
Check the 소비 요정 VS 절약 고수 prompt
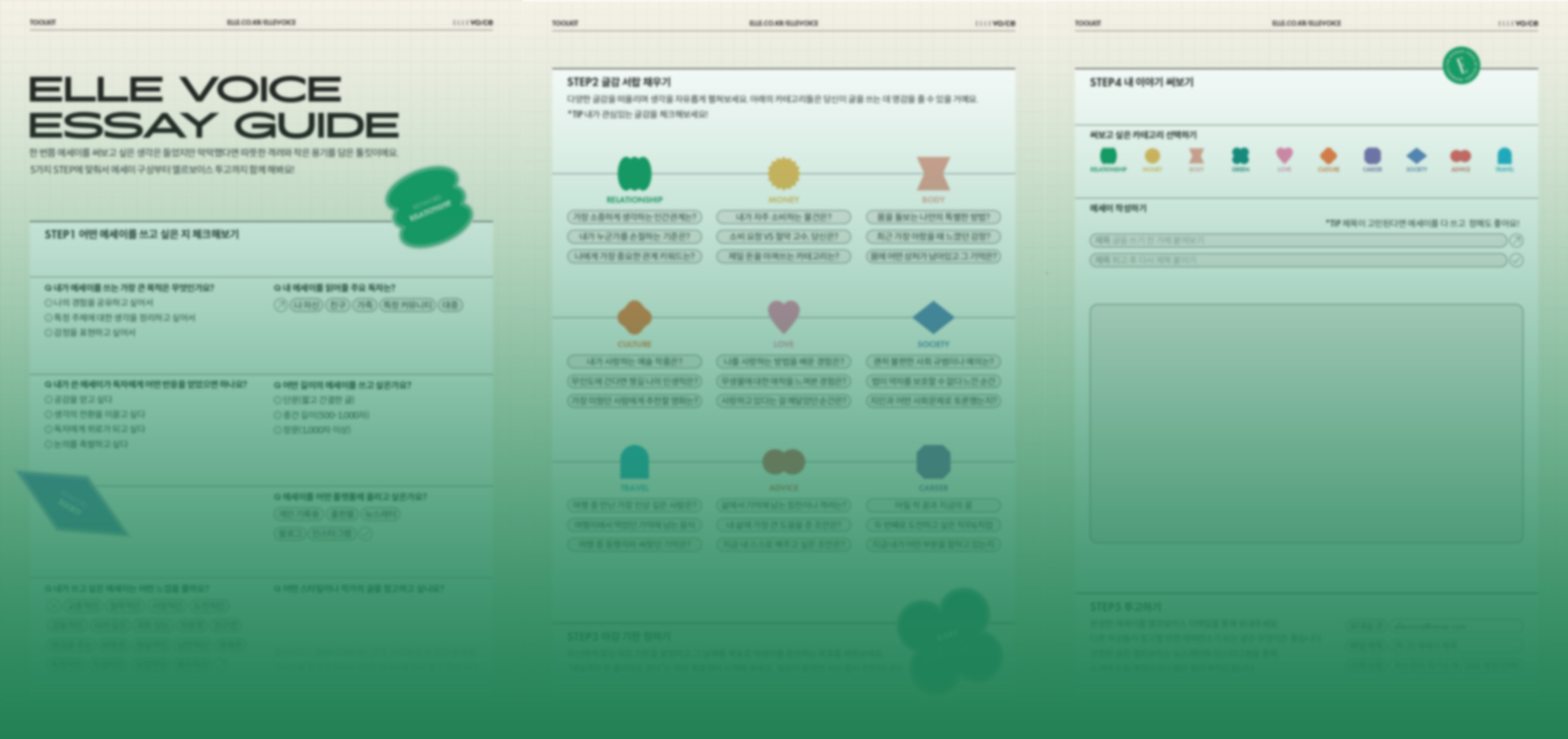pos(784,236)
